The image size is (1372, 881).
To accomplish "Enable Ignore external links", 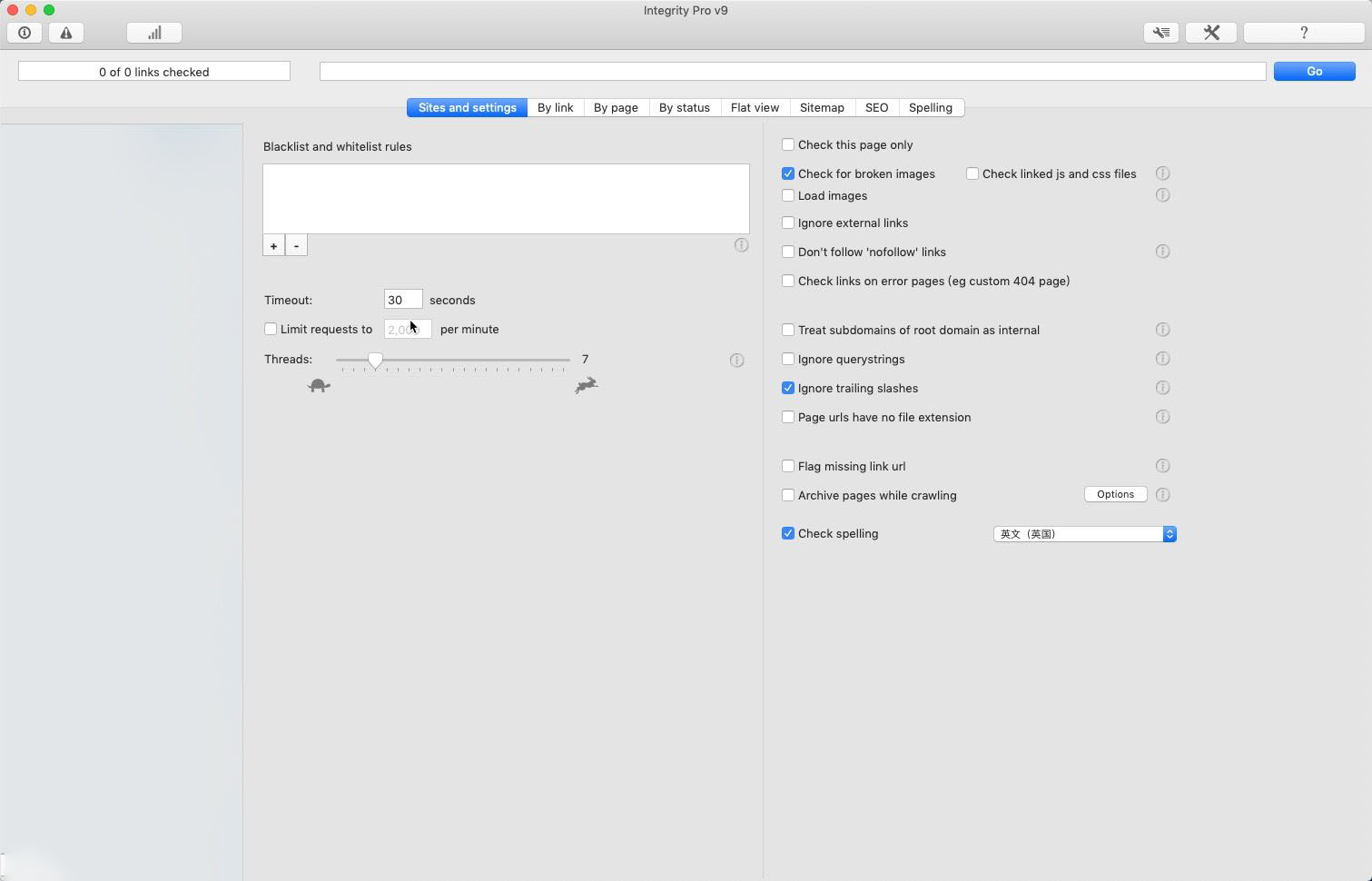I will point(788,223).
